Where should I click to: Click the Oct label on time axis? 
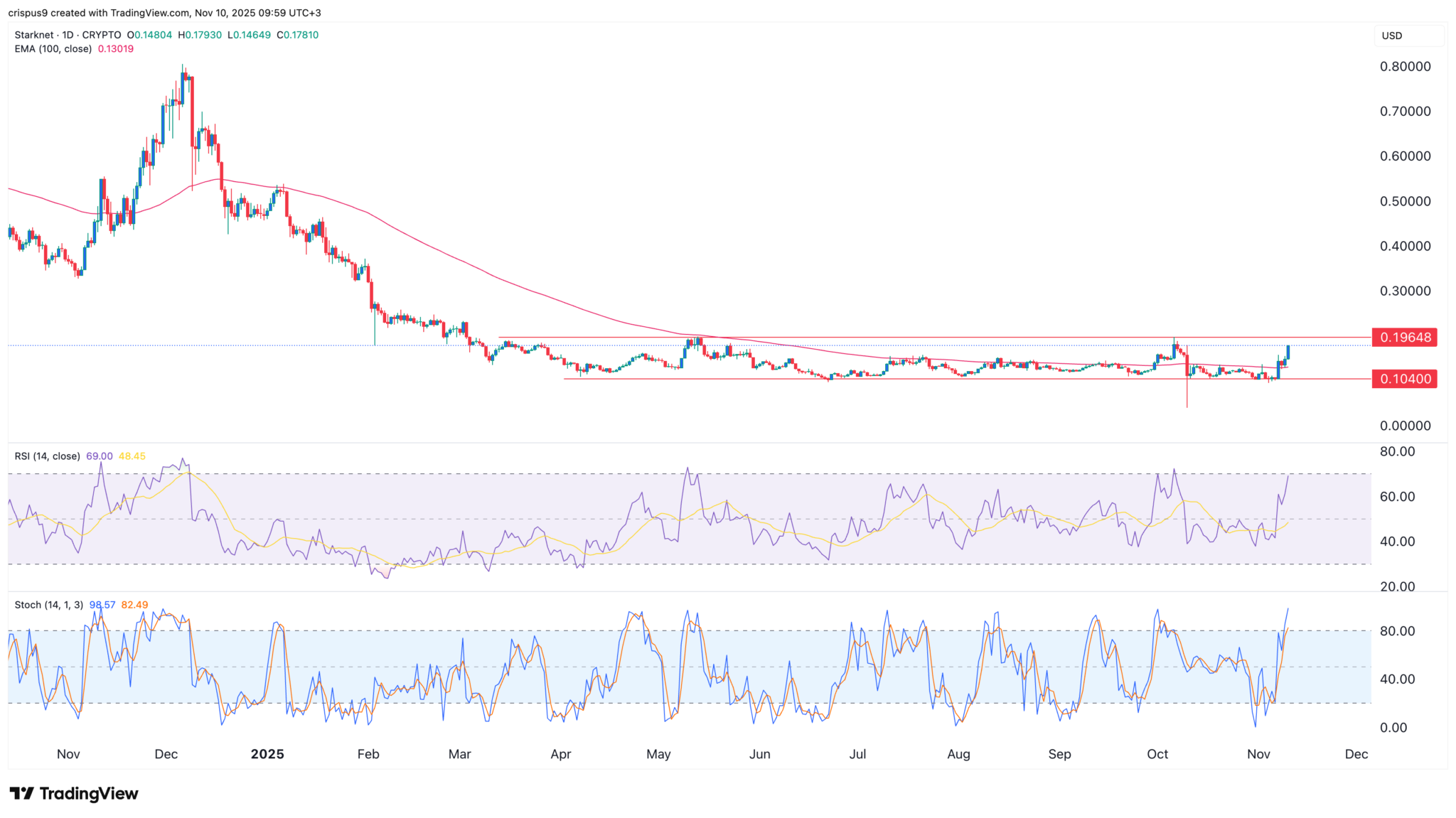[1157, 754]
